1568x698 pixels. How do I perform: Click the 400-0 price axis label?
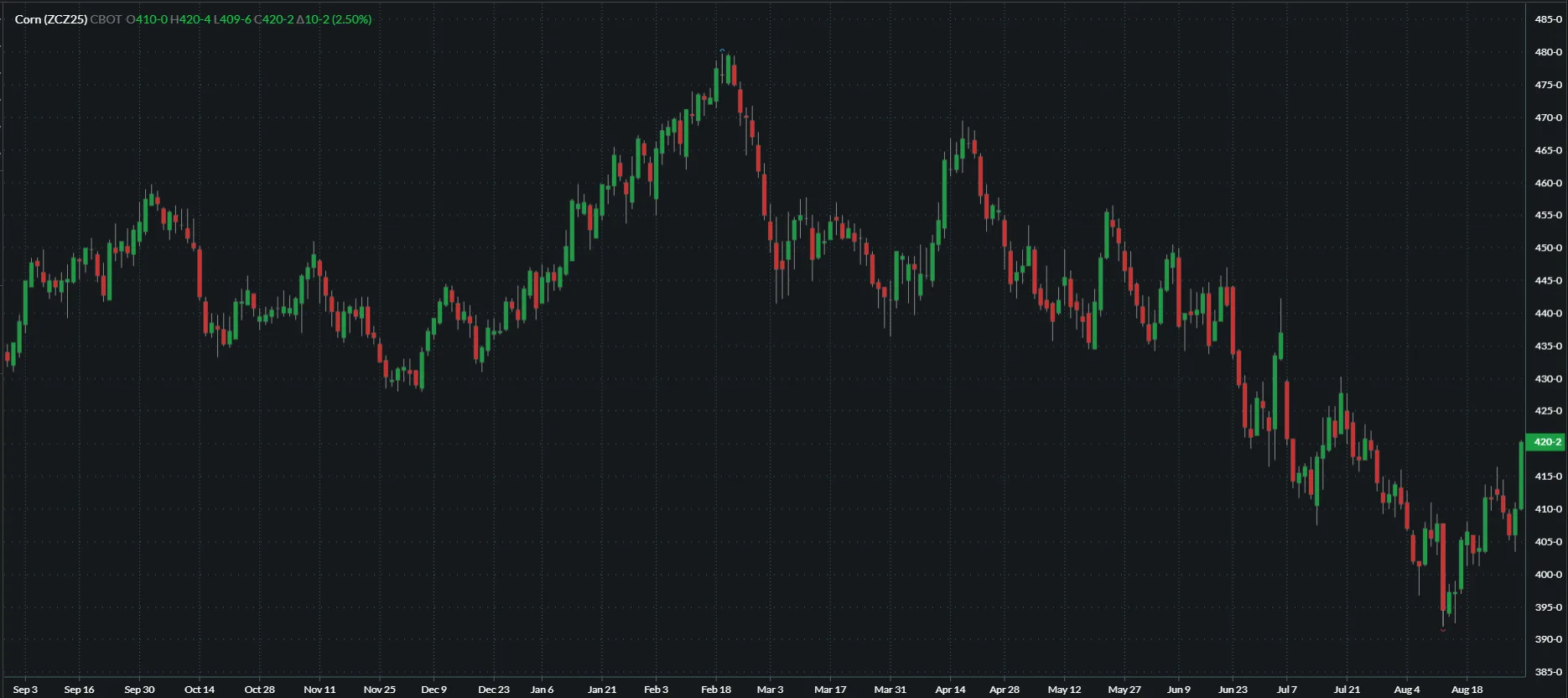[x=1548, y=575]
